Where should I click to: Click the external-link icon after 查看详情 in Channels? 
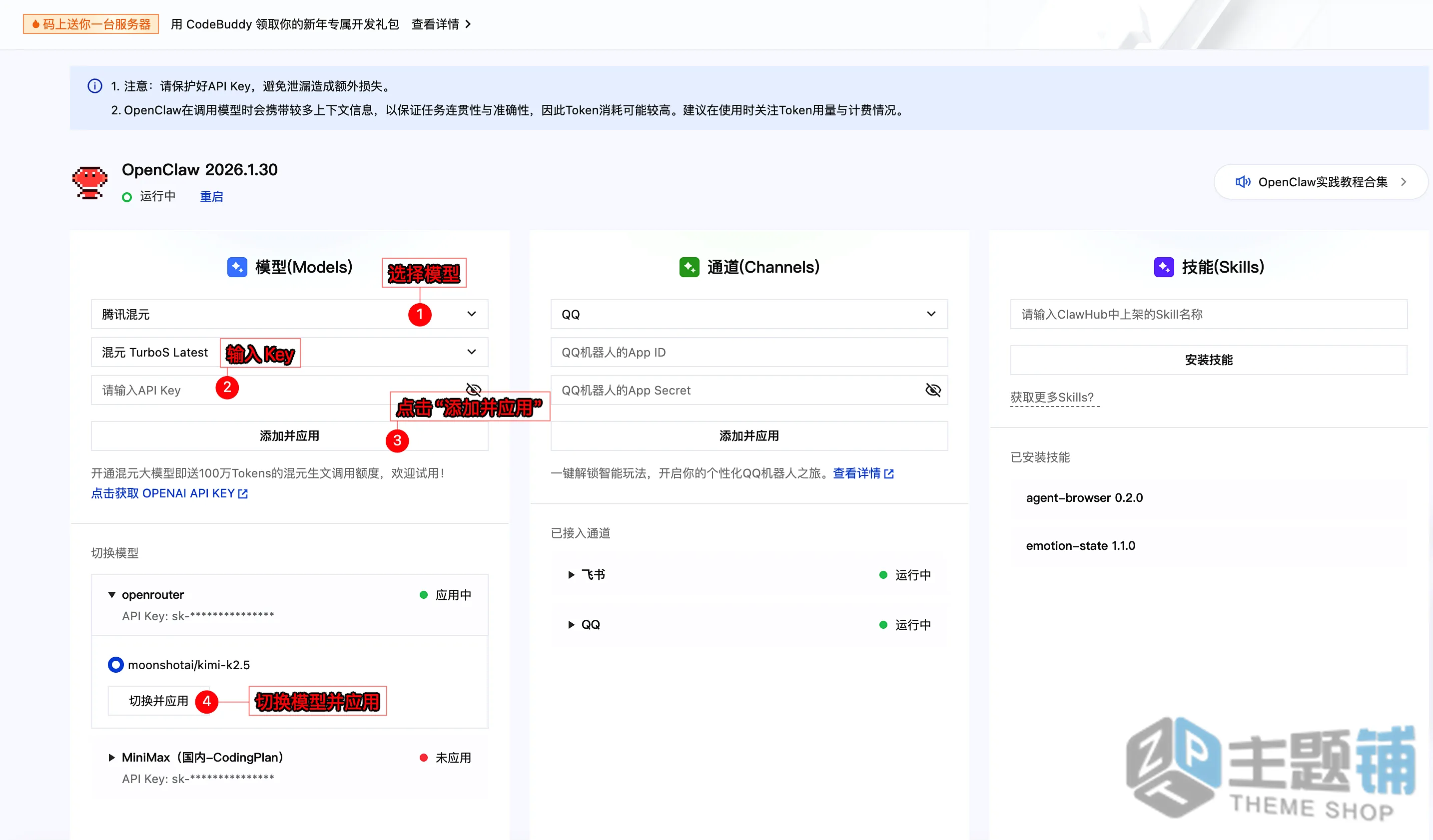pyautogui.click(x=889, y=473)
